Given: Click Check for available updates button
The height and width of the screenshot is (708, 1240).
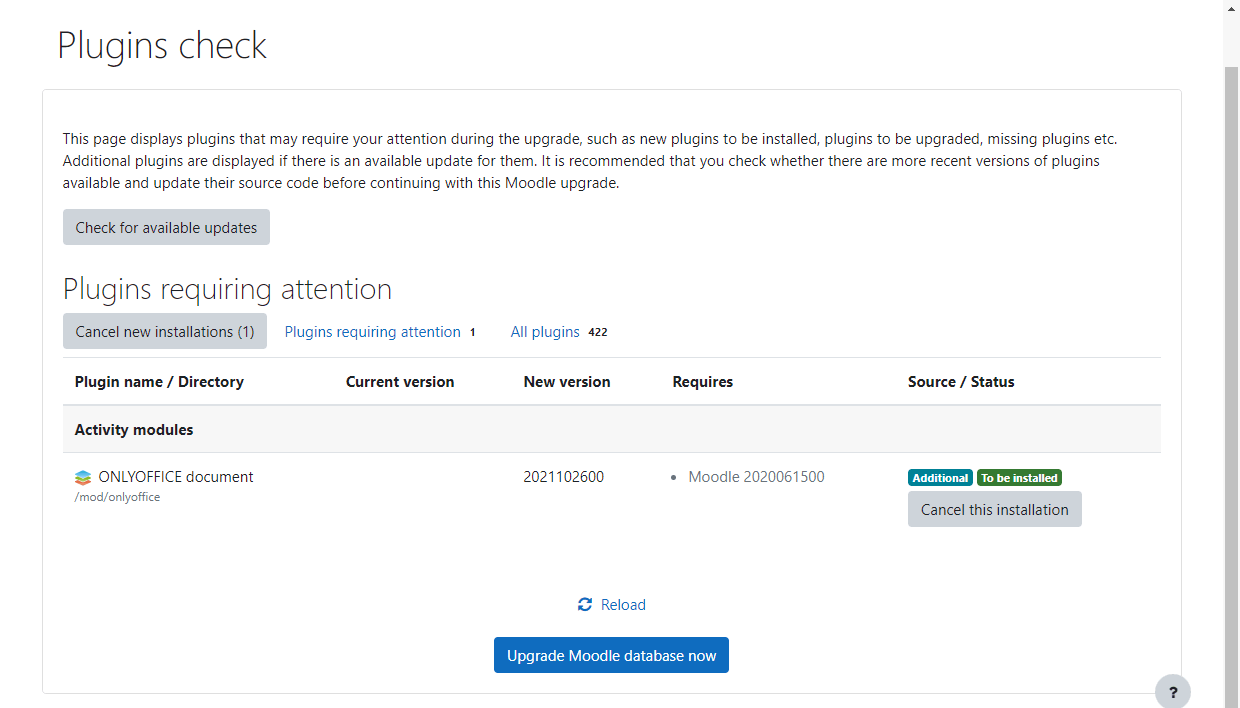Looking at the screenshot, I should pos(166,227).
